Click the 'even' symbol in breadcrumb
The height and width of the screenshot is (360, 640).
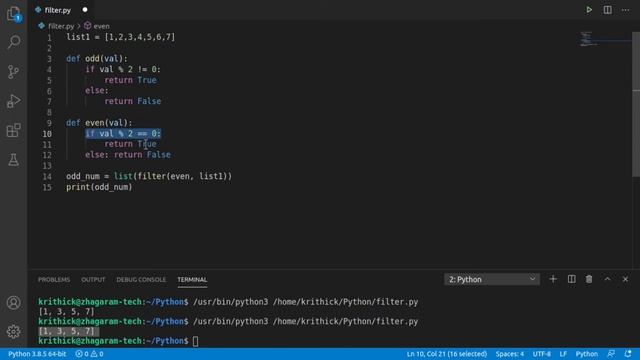pos(101,26)
